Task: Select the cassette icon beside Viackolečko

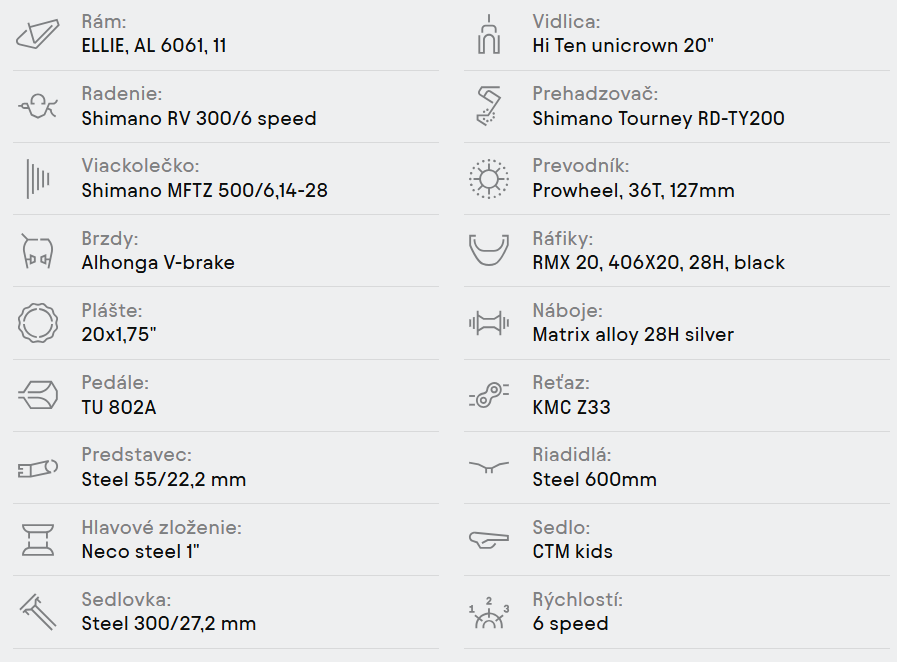Action: (38, 179)
